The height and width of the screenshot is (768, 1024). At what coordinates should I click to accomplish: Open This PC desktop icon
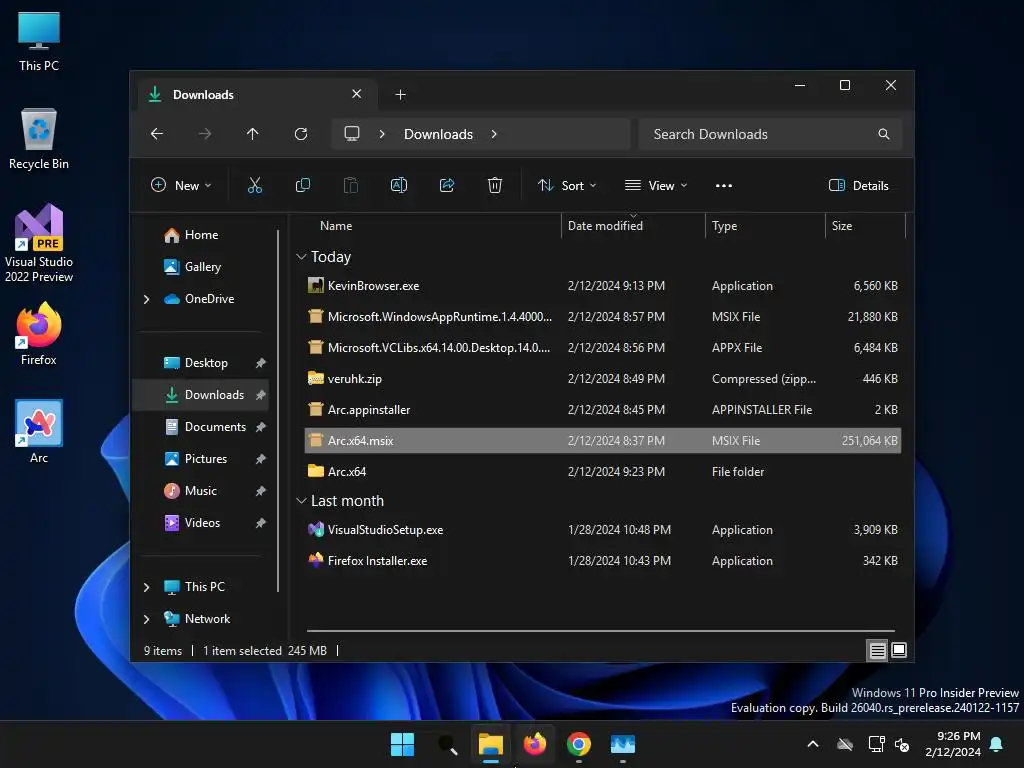tap(39, 42)
